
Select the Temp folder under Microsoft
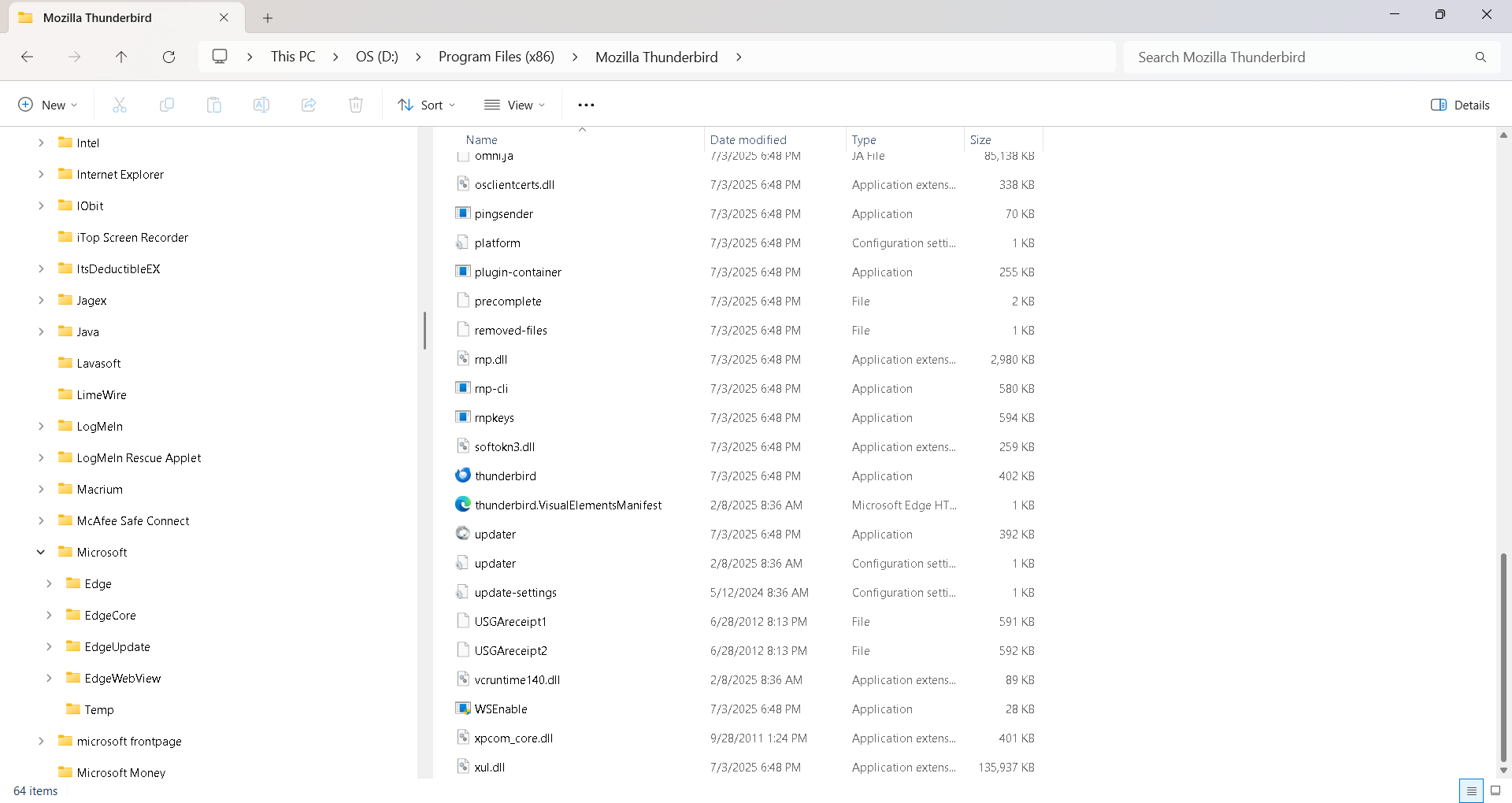pyautogui.click(x=99, y=709)
